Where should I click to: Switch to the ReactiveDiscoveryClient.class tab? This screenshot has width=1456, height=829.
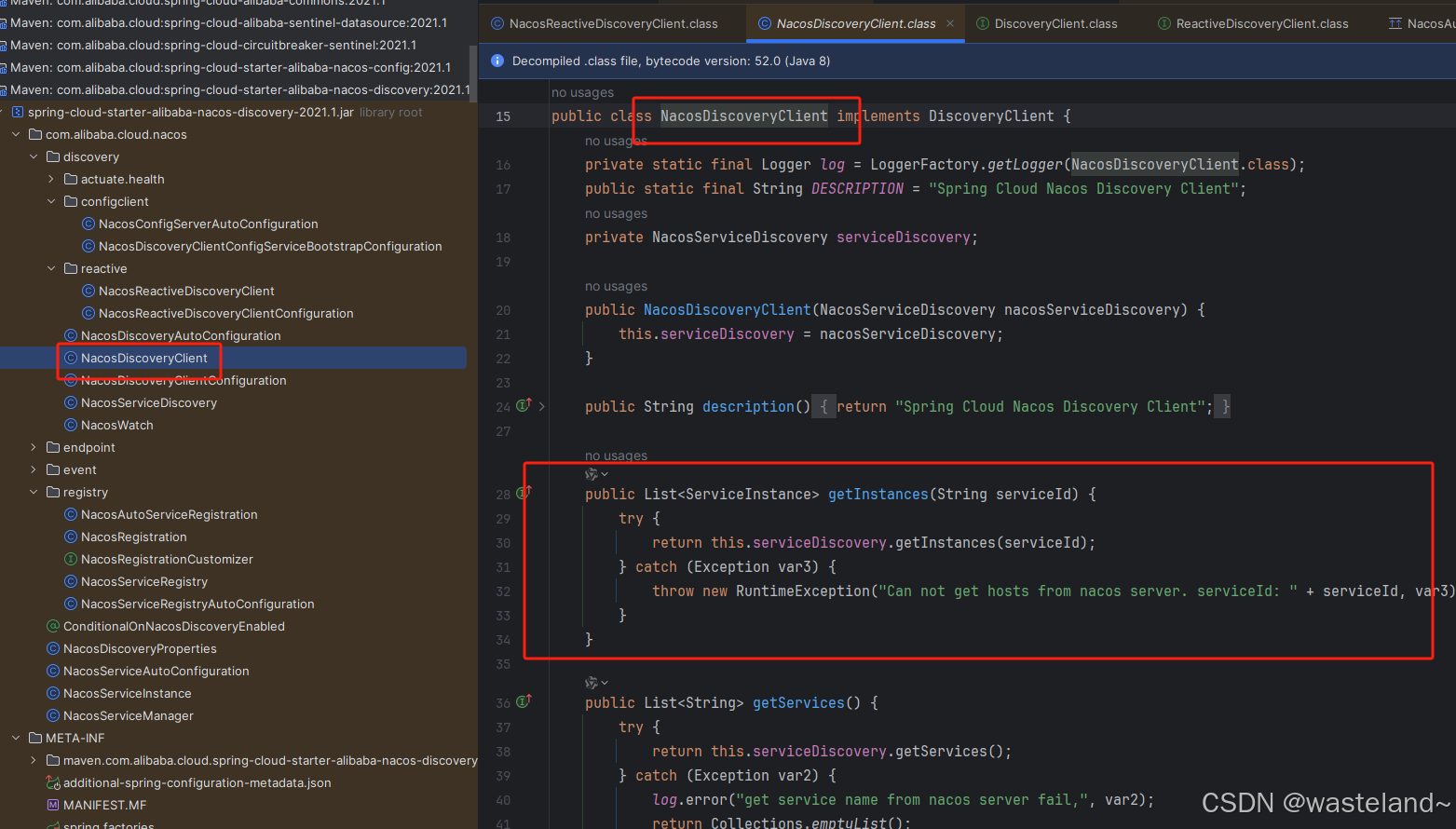(x=1253, y=23)
